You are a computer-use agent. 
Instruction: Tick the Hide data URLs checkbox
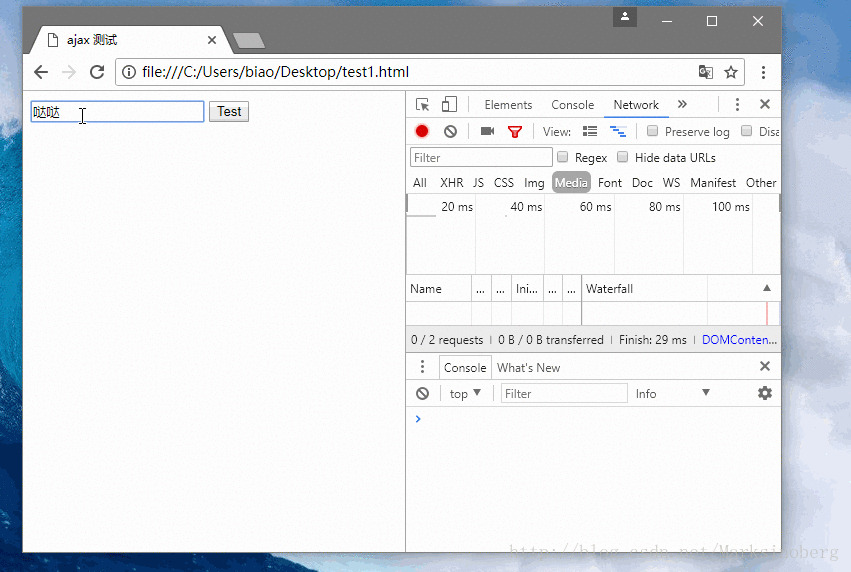623,157
